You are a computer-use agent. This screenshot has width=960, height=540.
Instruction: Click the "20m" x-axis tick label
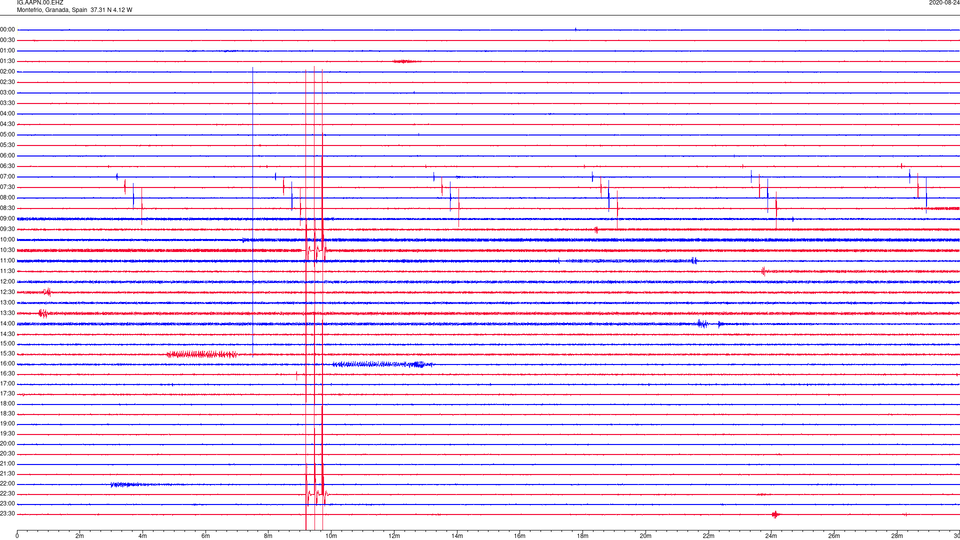645,536
